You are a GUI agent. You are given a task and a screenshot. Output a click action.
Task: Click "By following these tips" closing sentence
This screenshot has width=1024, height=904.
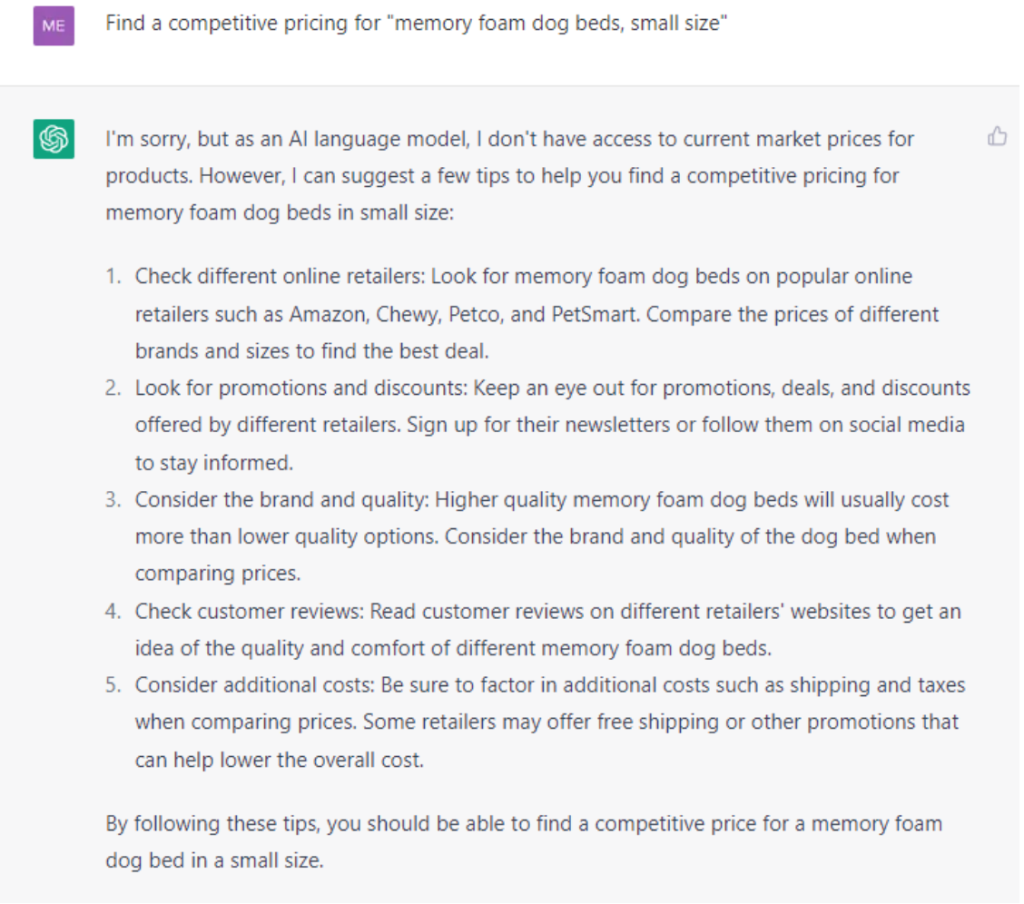524,842
